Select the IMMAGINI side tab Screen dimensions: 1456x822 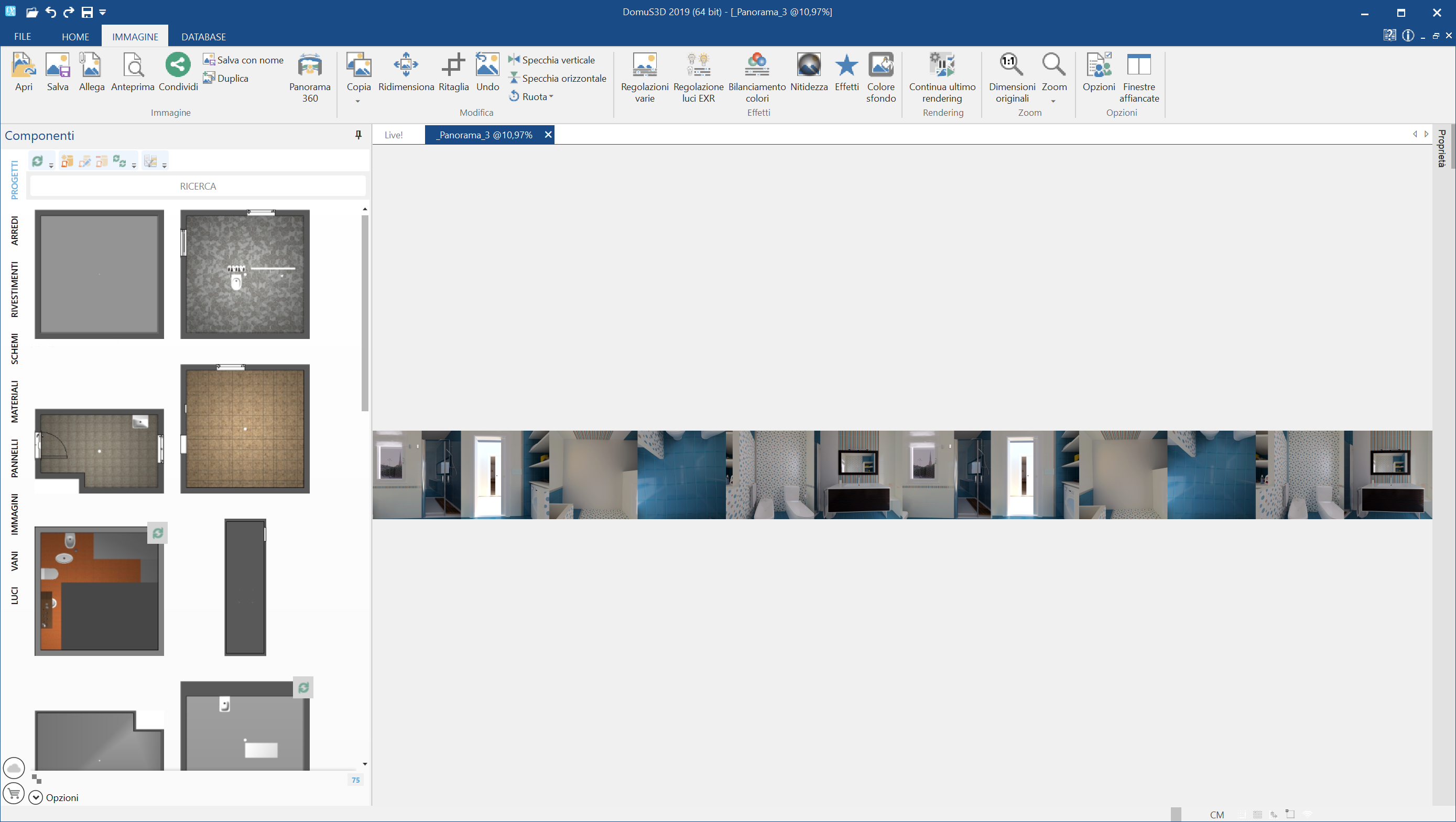tap(15, 514)
